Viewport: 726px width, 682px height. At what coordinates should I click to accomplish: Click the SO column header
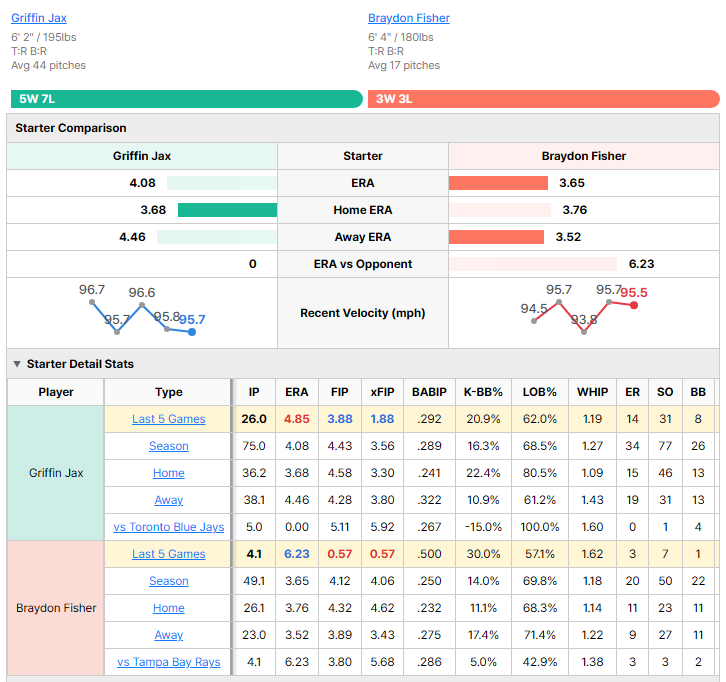(665, 392)
